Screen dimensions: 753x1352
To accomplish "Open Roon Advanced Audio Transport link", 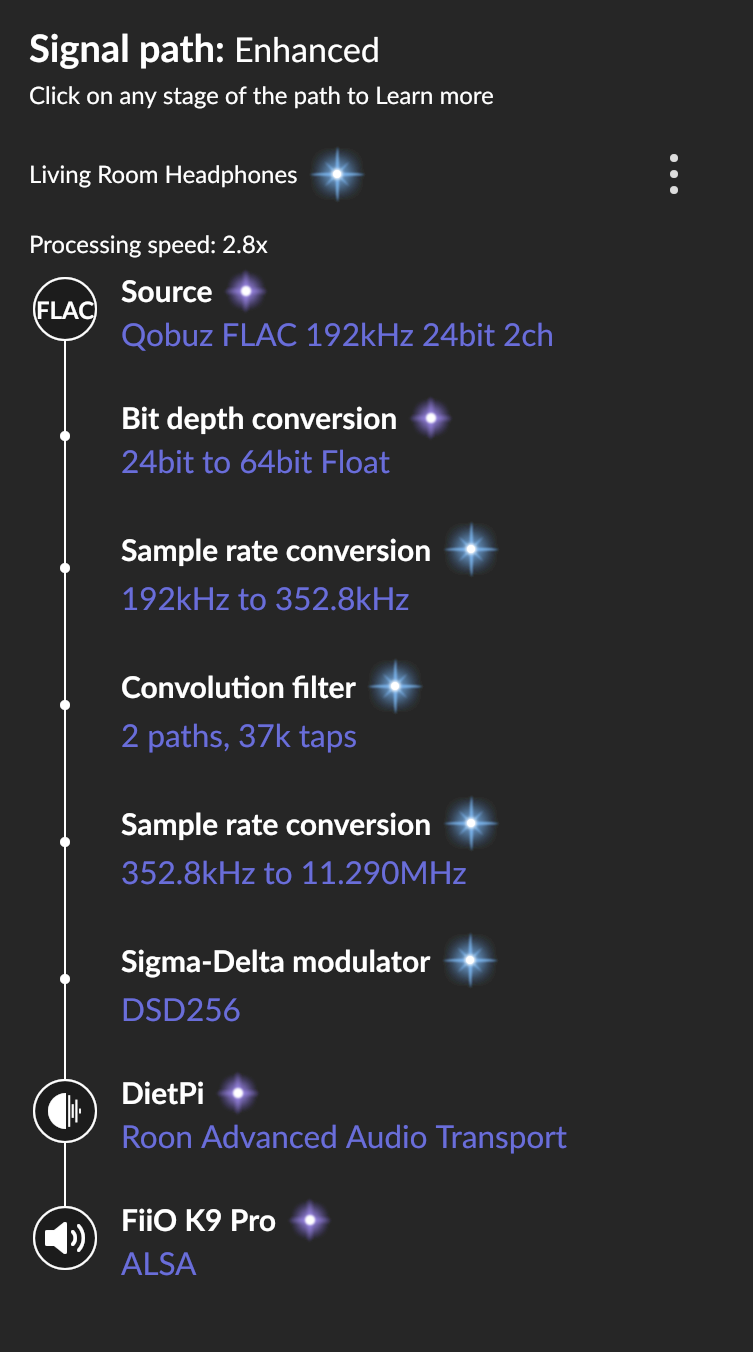I will pyautogui.click(x=344, y=1137).
